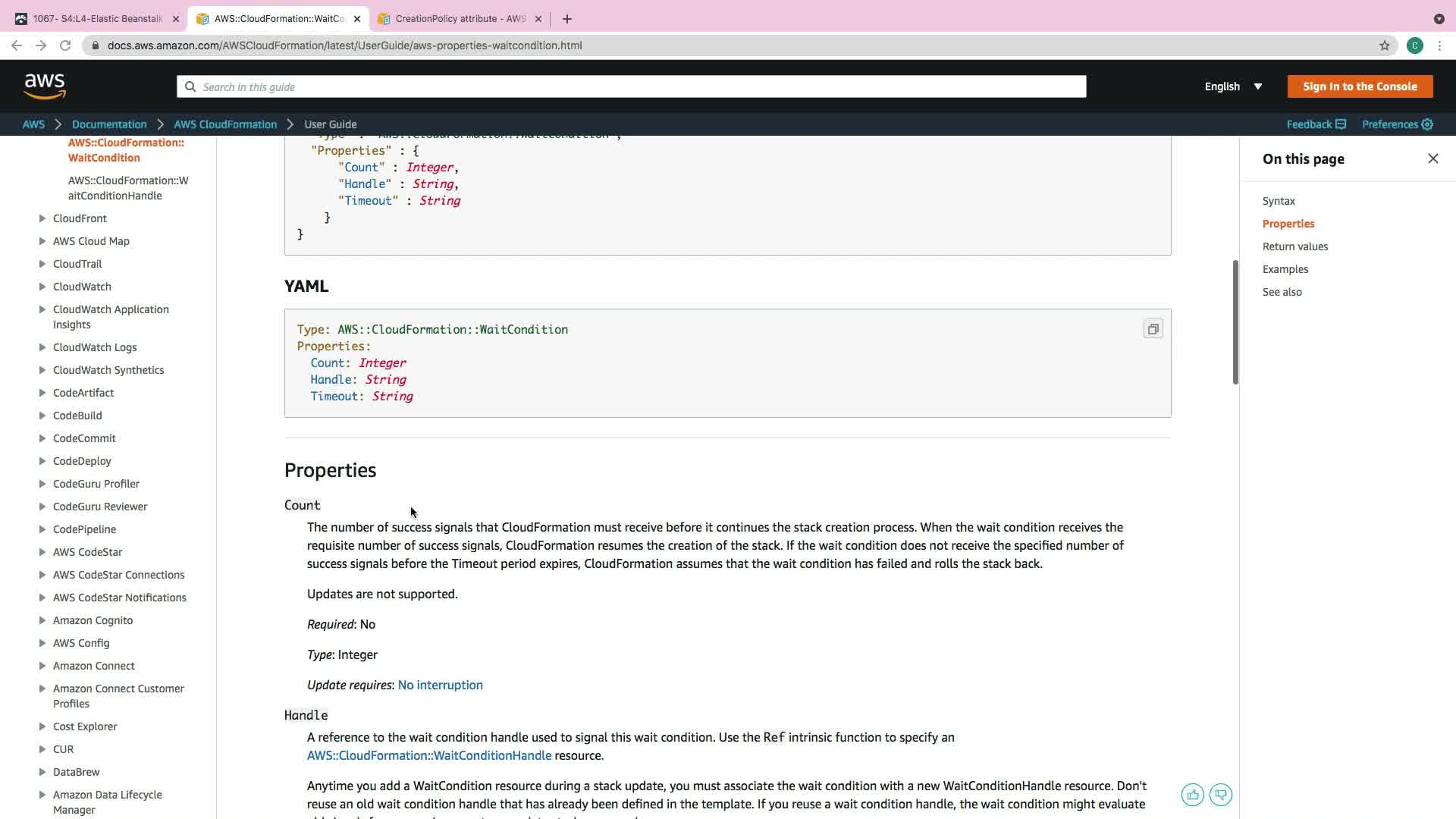The height and width of the screenshot is (819, 1456).
Task: Open the English language dropdown
Action: click(1233, 86)
